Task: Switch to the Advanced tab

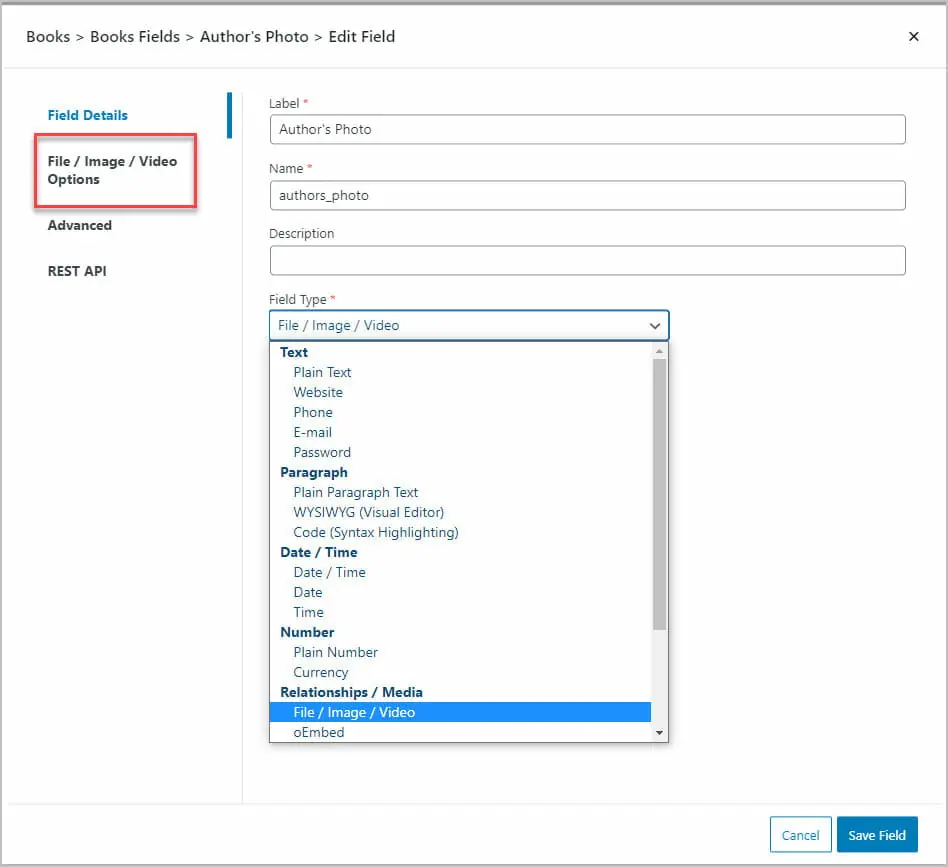Action: tap(80, 225)
